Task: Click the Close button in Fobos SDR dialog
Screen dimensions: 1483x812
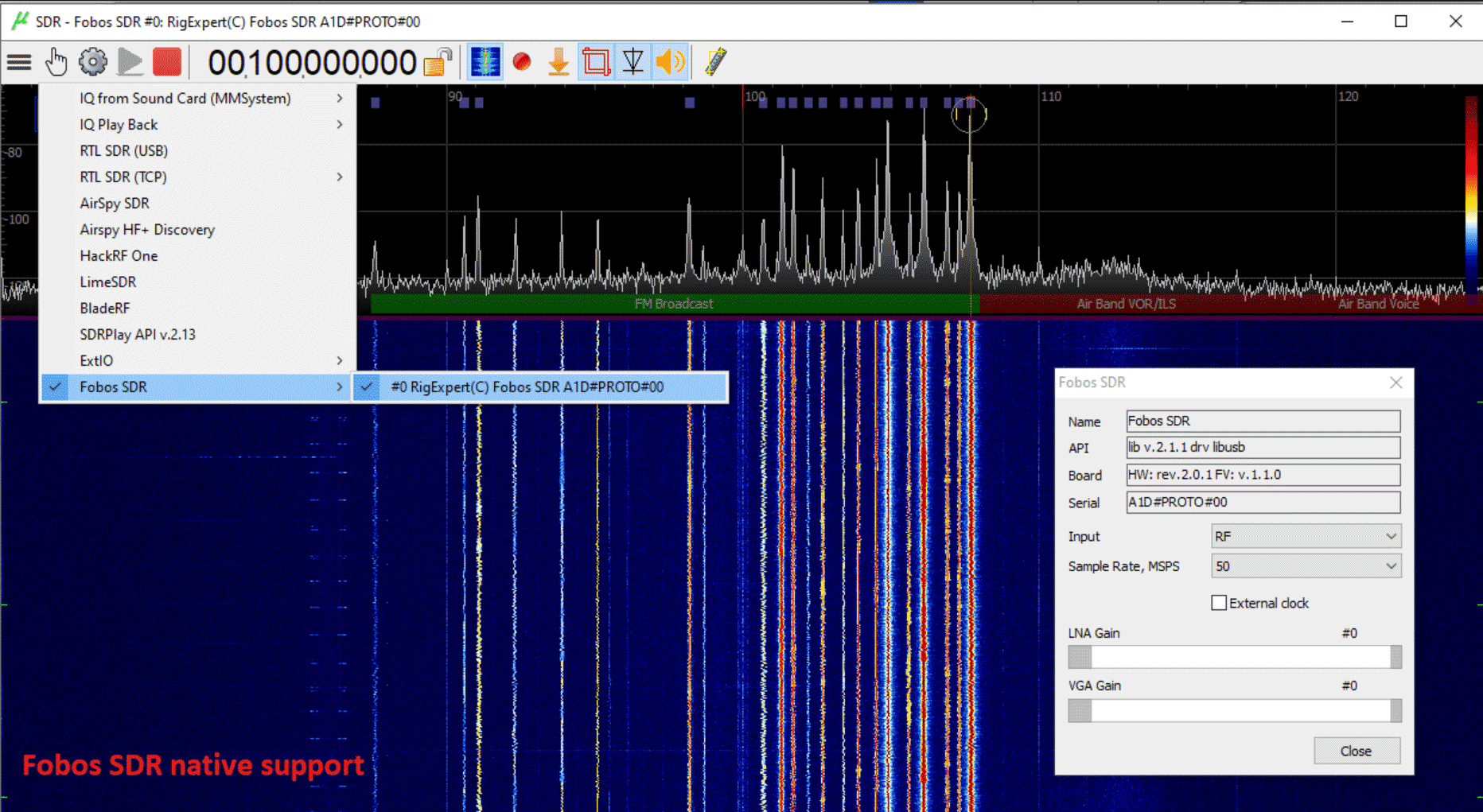Action: 1356,751
